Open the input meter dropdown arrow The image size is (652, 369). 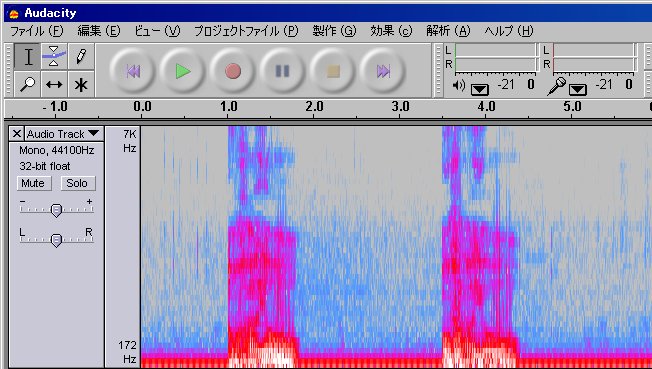tap(578, 89)
